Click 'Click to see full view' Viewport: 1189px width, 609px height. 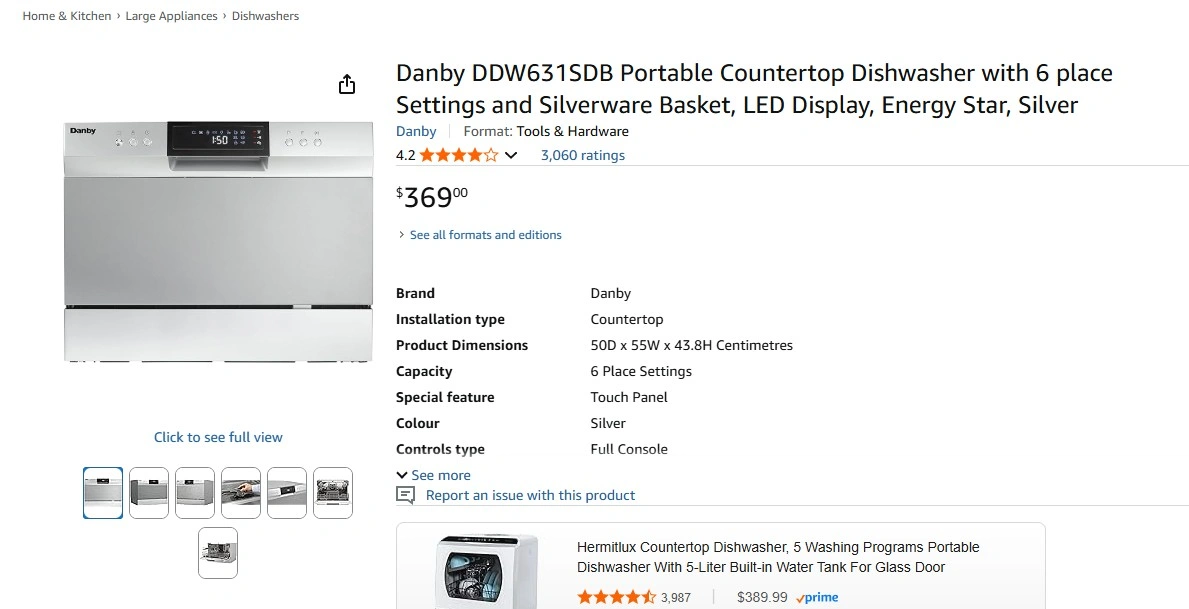pyautogui.click(x=218, y=437)
